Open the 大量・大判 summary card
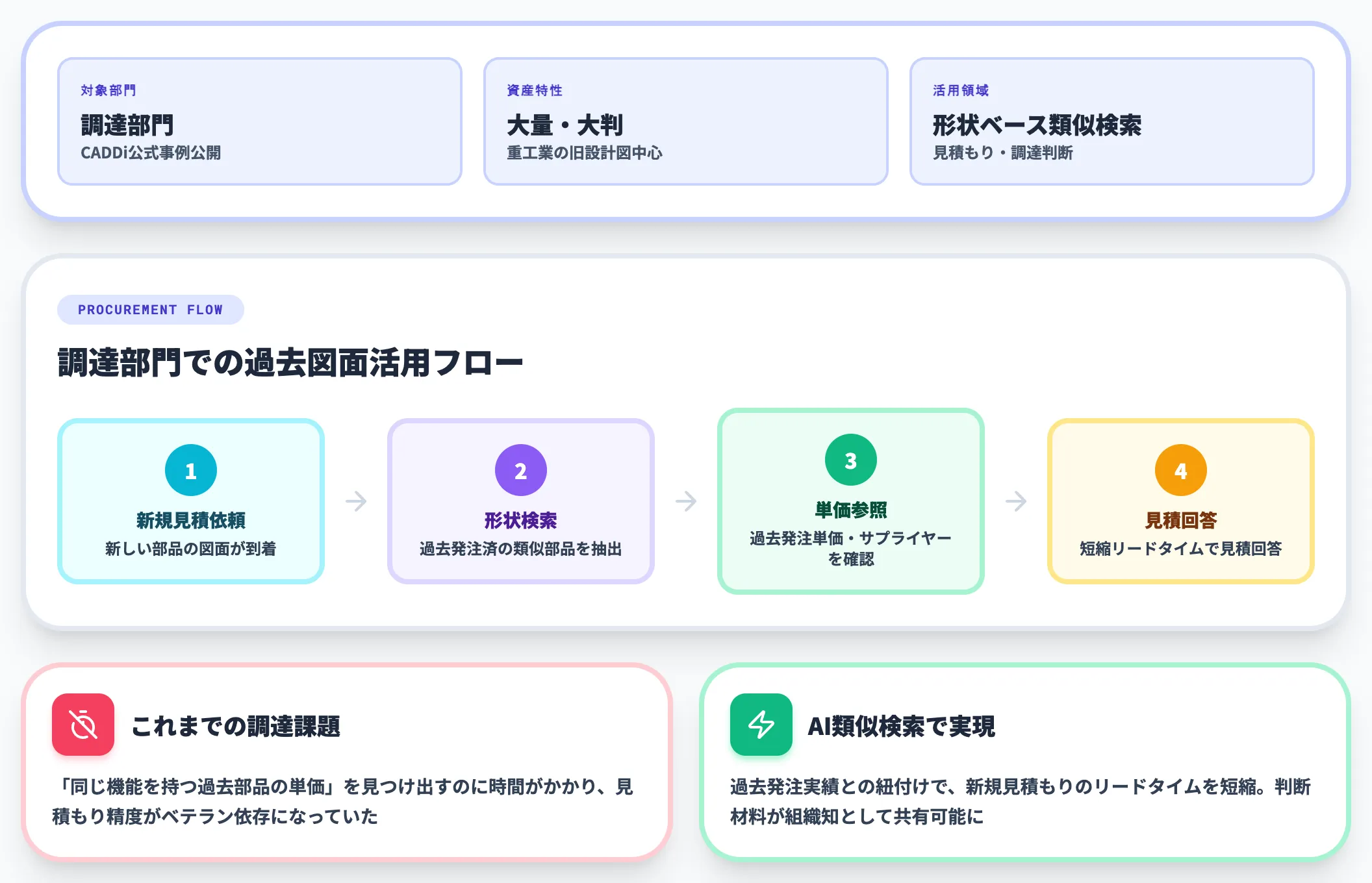This screenshot has width=1372, height=883. click(686, 121)
